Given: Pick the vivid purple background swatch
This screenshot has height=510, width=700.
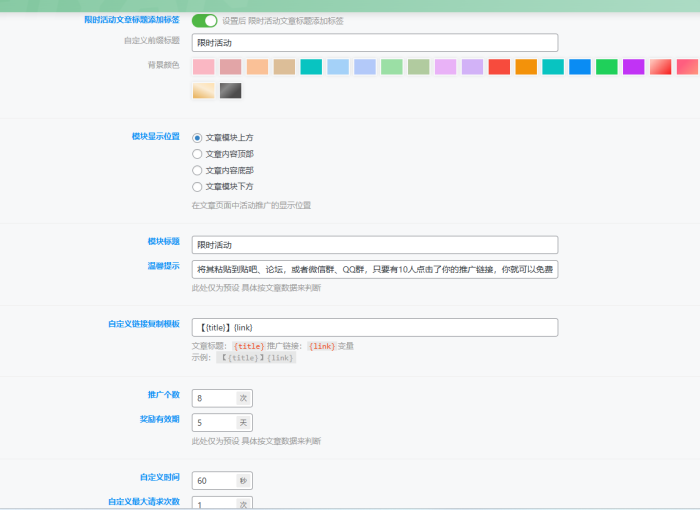Looking at the screenshot, I should tap(634, 67).
